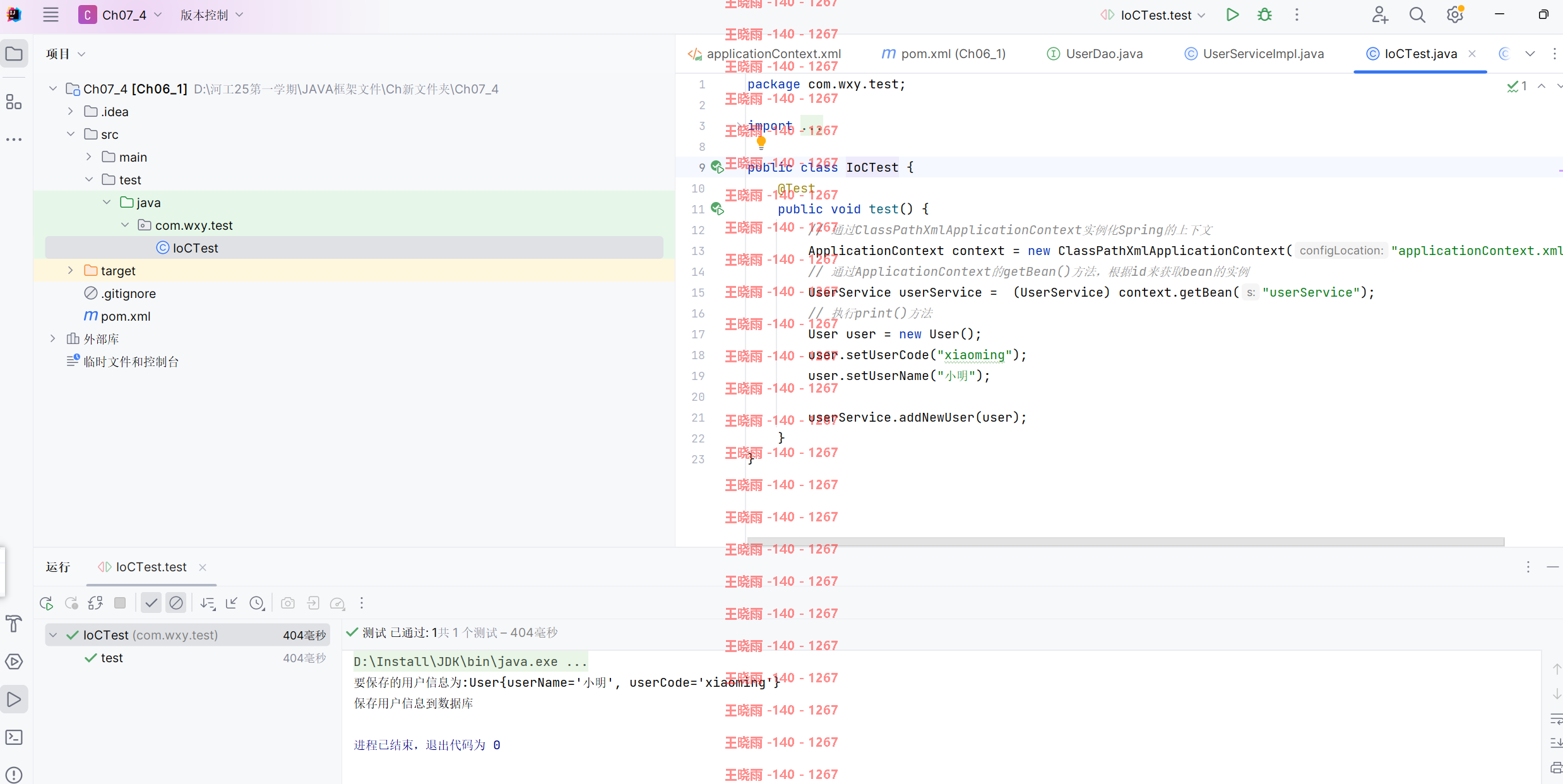
Task: Toggle soft-wrap in the console output
Action: point(1557,719)
